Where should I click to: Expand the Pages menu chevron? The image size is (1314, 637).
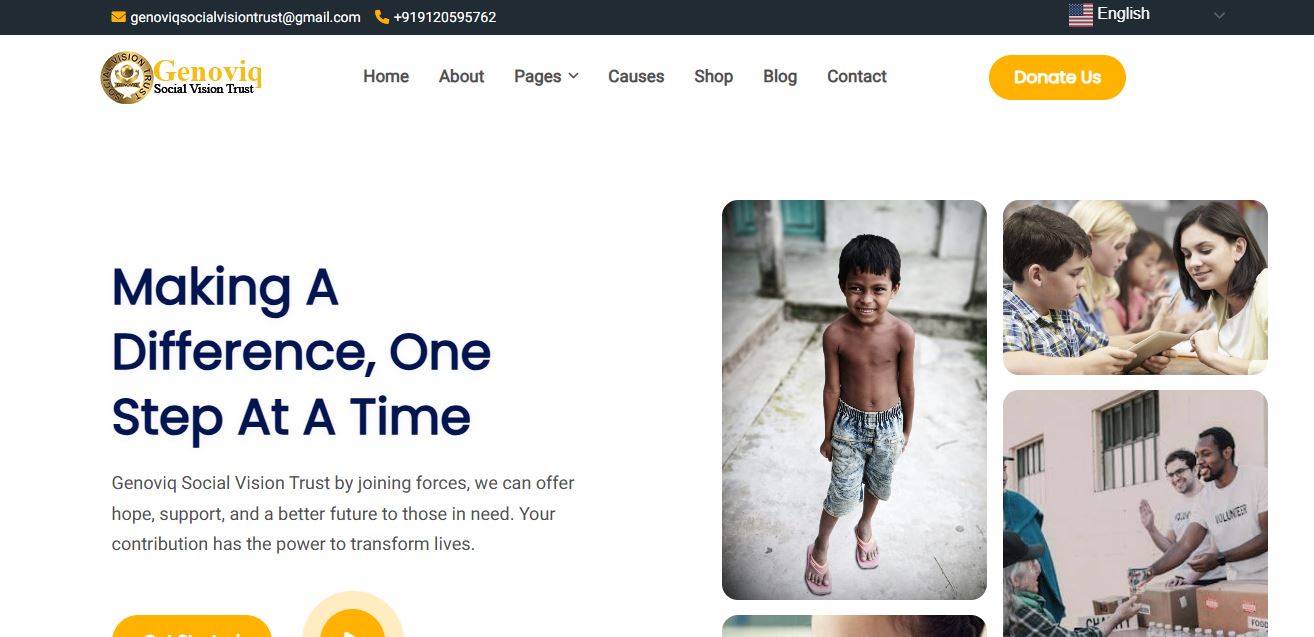pyautogui.click(x=573, y=76)
